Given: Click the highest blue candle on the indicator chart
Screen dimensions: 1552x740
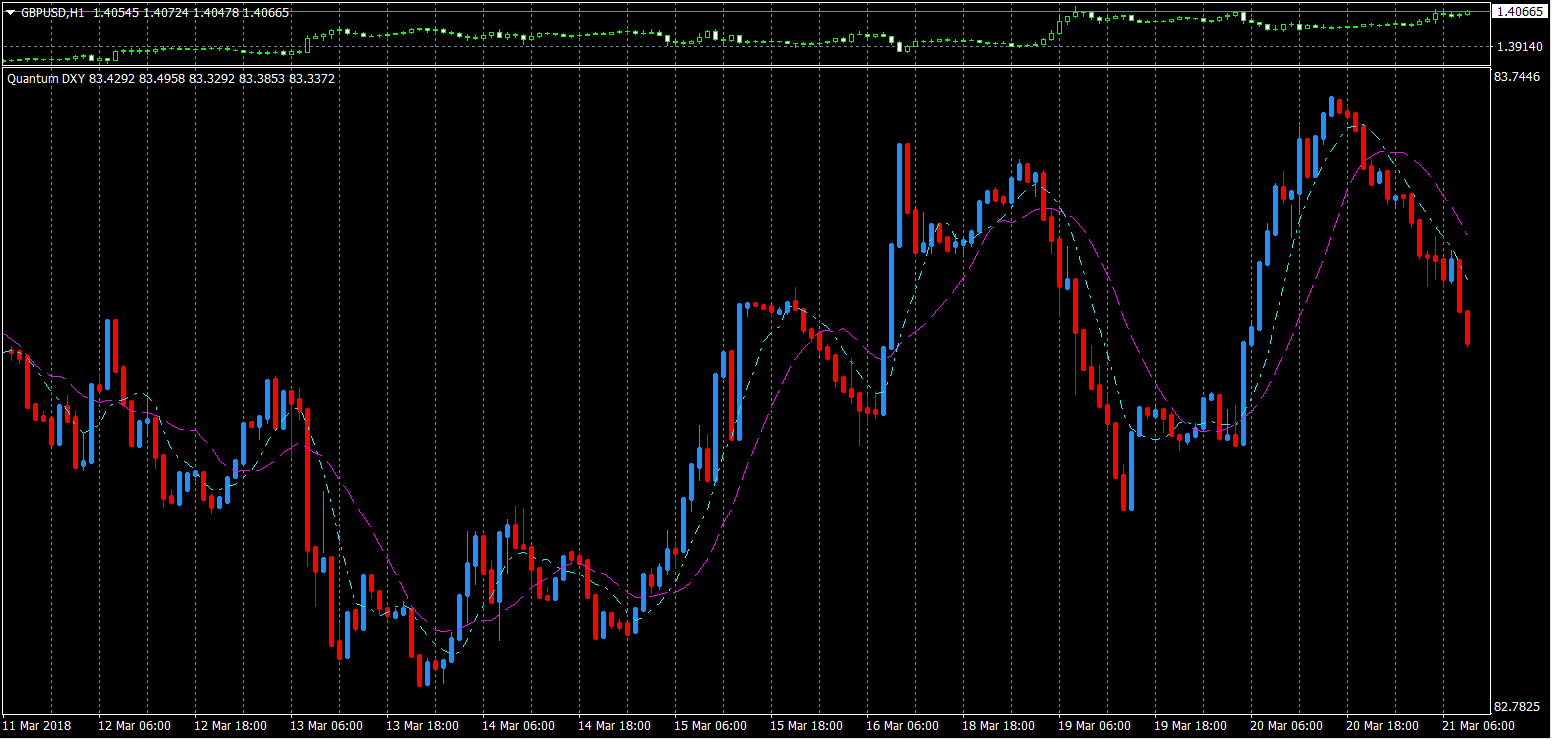Looking at the screenshot, I should pyautogui.click(x=1332, y=105).
